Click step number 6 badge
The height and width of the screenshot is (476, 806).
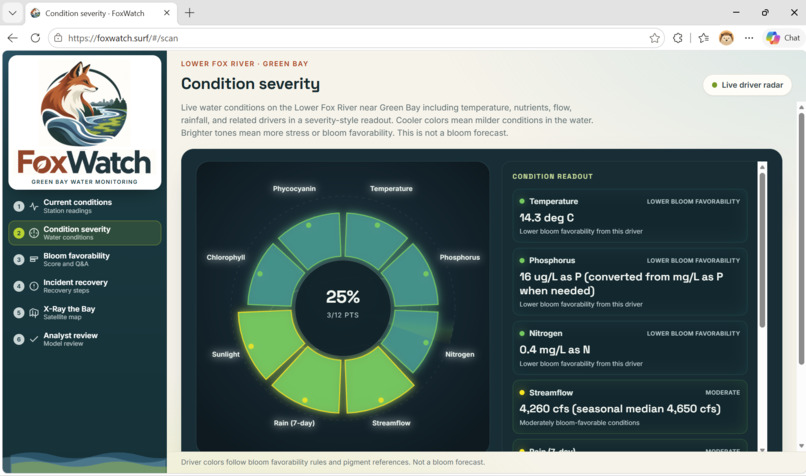pyautogui.click(x=19, y=339)
